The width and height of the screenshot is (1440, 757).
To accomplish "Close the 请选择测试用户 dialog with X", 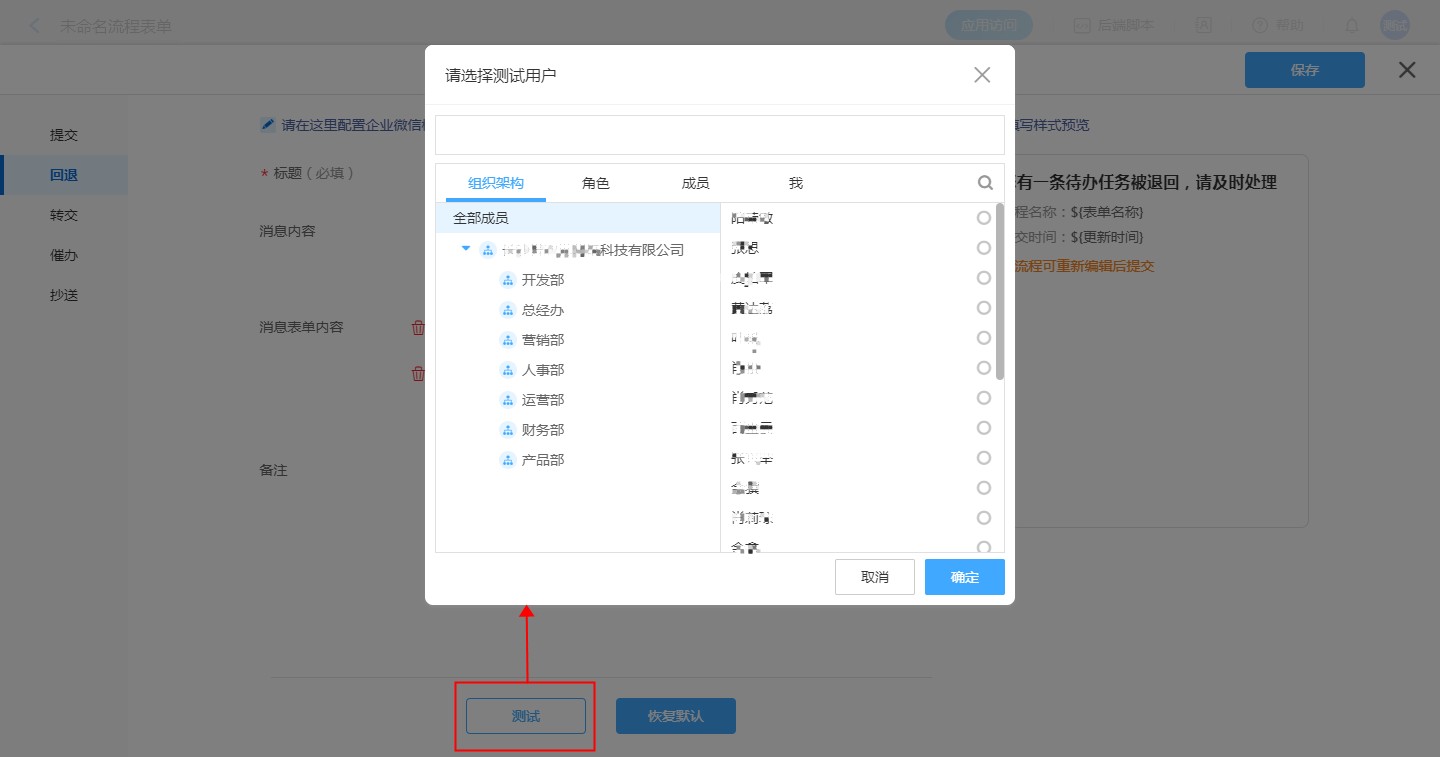I will tap(982, 75).
